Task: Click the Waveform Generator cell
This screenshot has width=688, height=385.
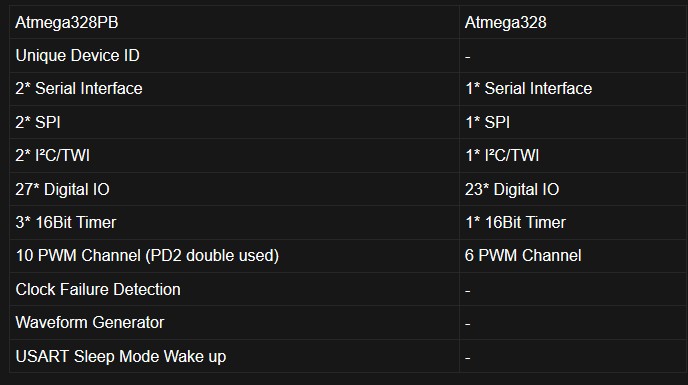Action: [234, 323]
